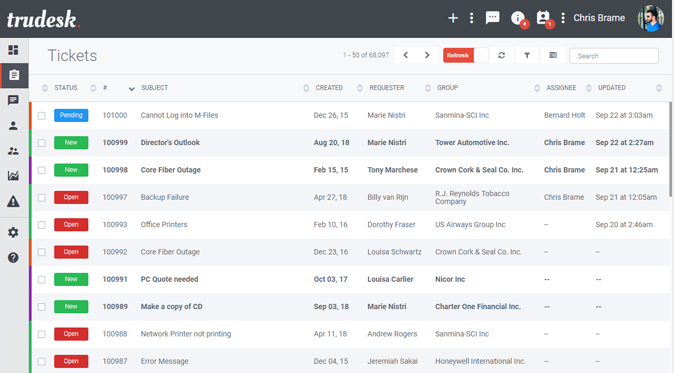Click the Open badge on ticket 100997
Screen dimensions: 674x373
pos(71,197)
